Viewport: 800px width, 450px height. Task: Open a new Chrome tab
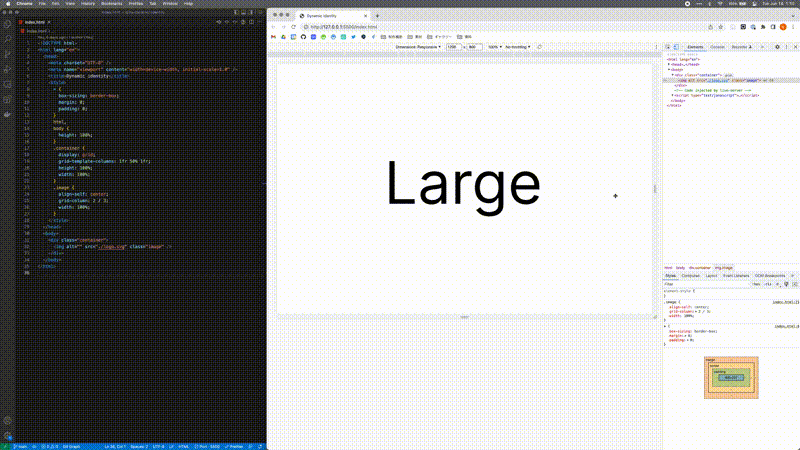click(x=378, y=16)
